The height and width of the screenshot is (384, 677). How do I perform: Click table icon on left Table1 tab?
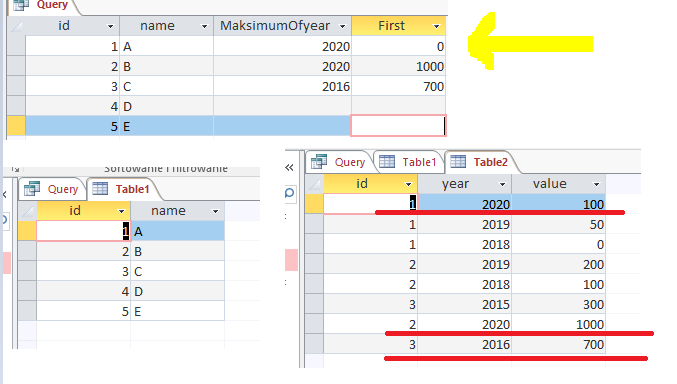[x=100, y=189]
